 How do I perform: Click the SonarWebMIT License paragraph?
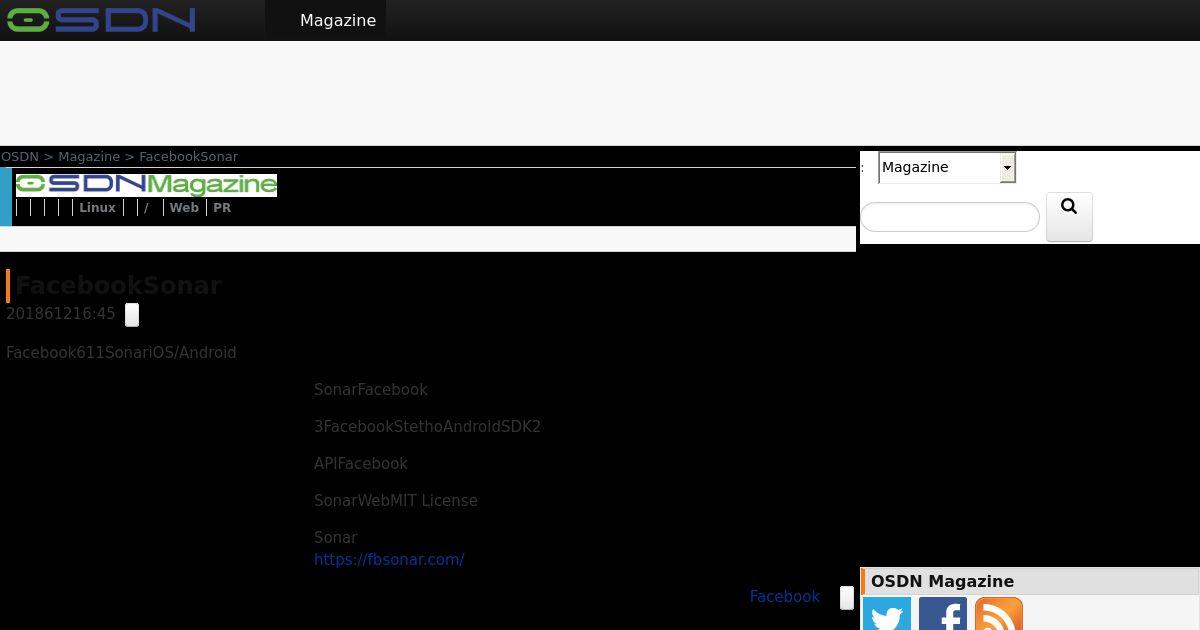(396, 501)
